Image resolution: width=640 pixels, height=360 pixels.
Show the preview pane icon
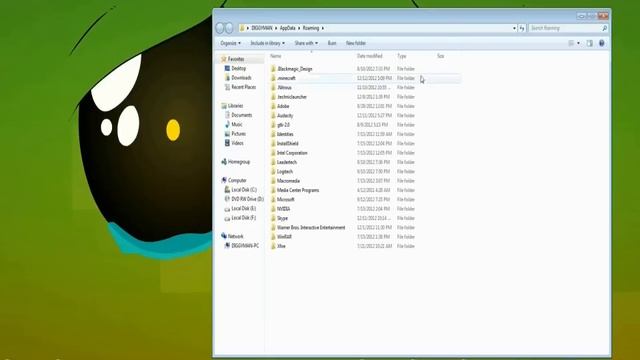tap(589, 43)
